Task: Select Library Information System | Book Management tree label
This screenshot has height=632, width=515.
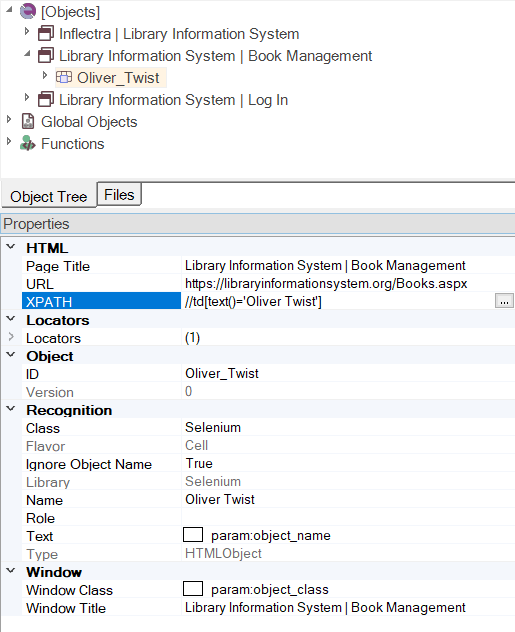Action: click(215, 56)
